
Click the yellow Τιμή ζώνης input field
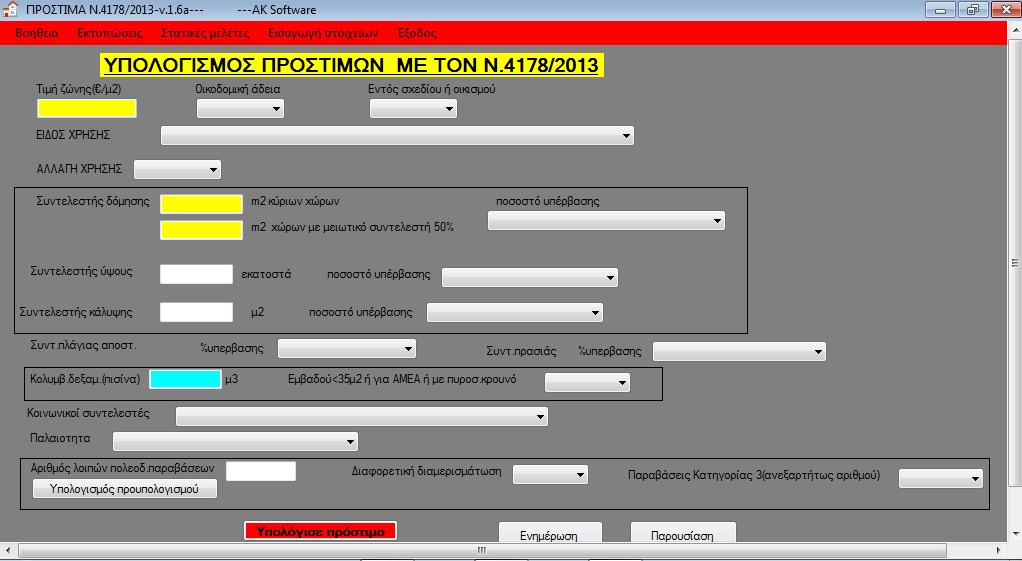(x=87, y=108)
